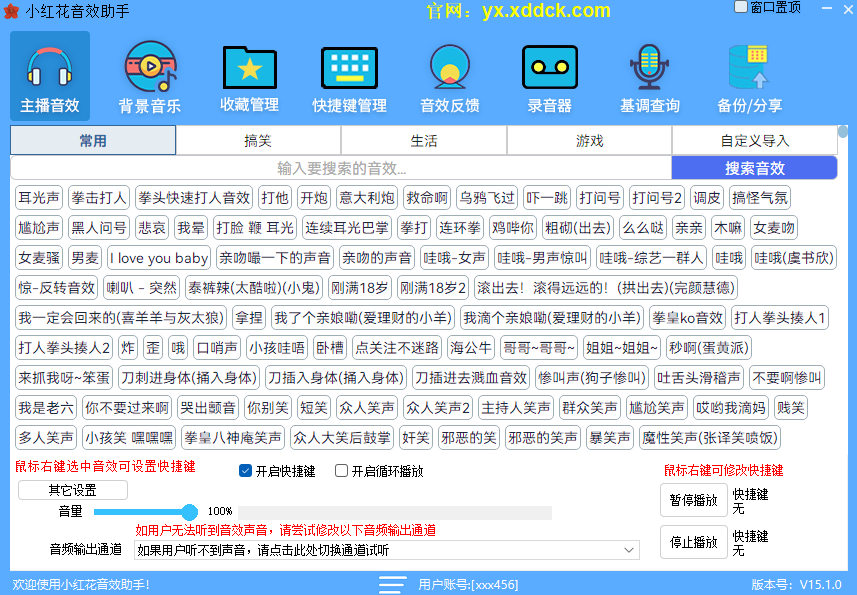Disable the 开启快捷键 checkbox
Screen dimensions: 857x595
pos(246,471)
